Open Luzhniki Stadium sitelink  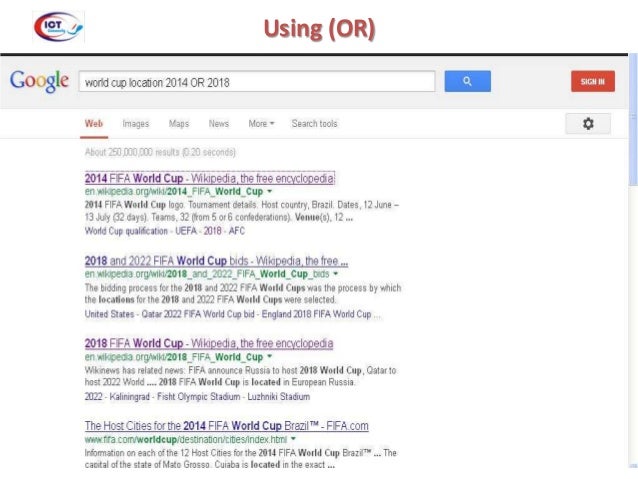coord(279,397)
